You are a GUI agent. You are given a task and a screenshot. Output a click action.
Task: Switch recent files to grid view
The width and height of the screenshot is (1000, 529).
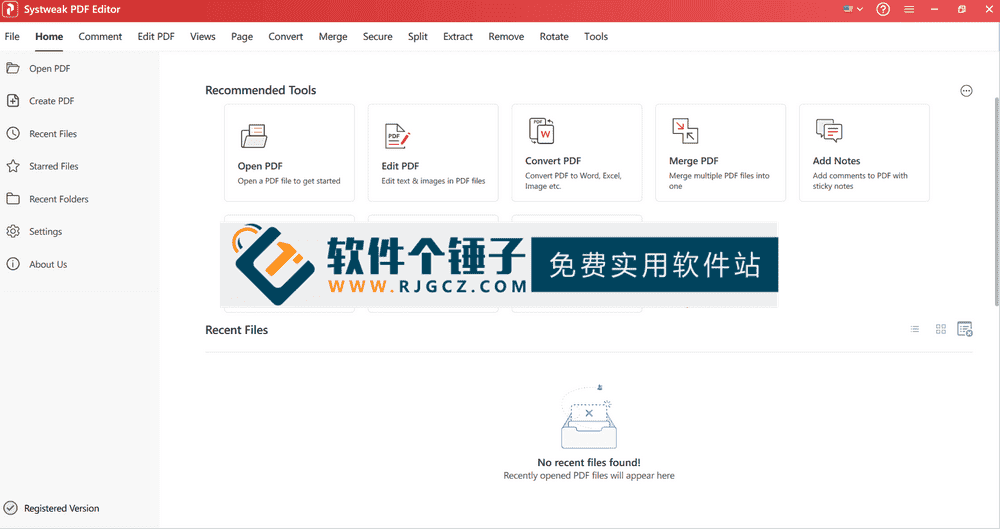point(941,329)
